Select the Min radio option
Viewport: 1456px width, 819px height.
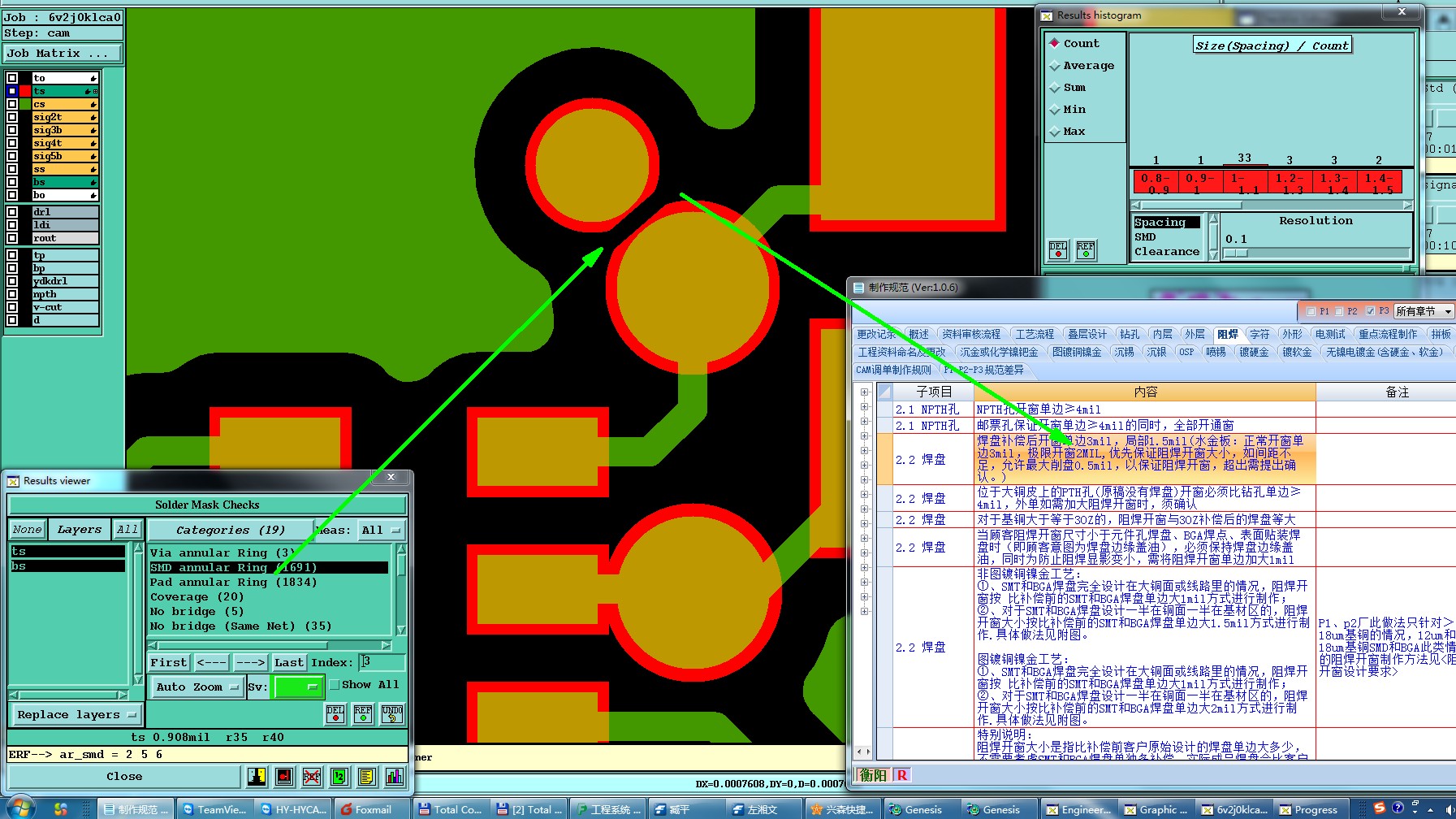click(1055, 110)
